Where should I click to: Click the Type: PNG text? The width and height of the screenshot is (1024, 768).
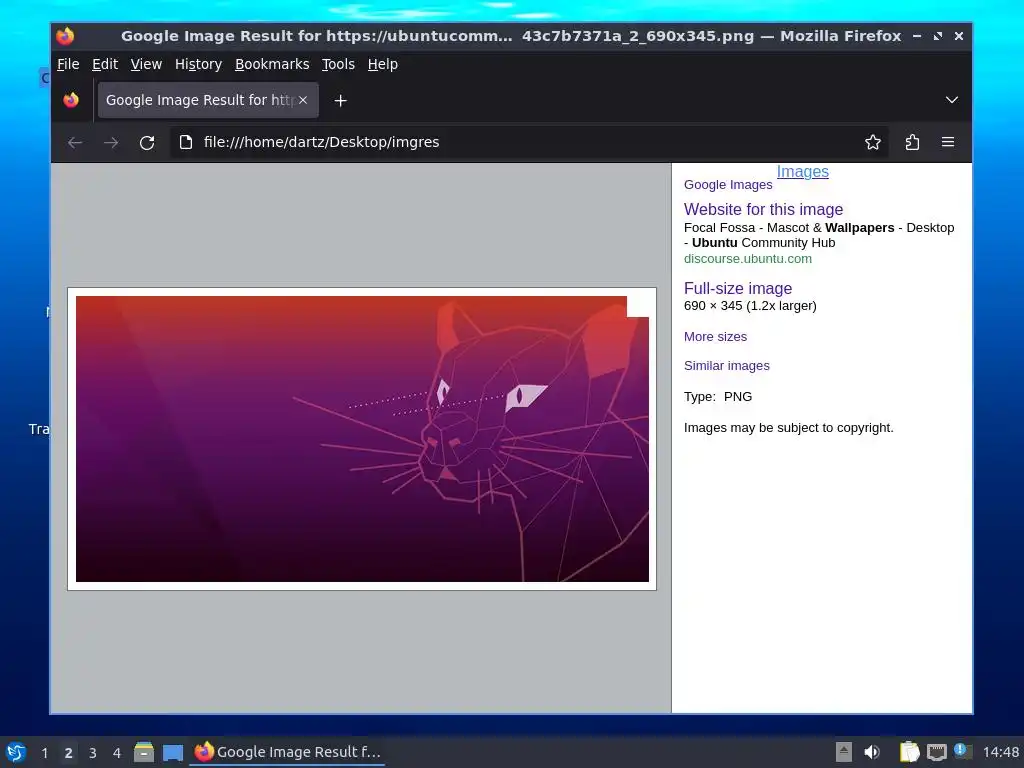point(718,396)
